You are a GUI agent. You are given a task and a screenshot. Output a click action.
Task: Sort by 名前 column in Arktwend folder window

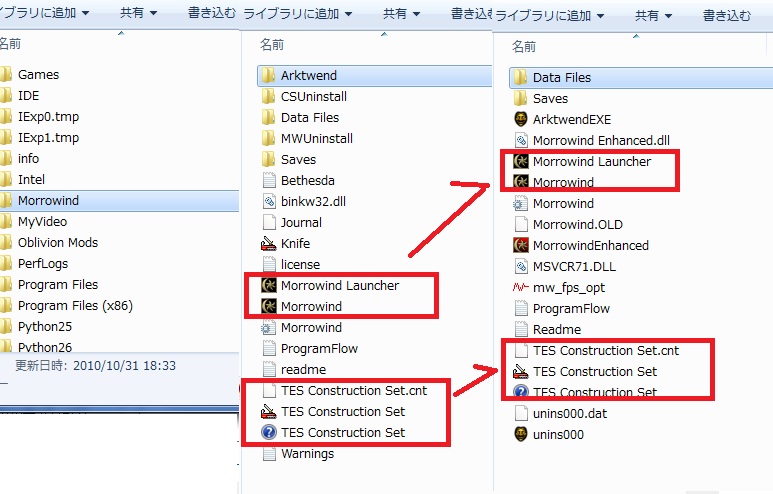tap(524, 47)
